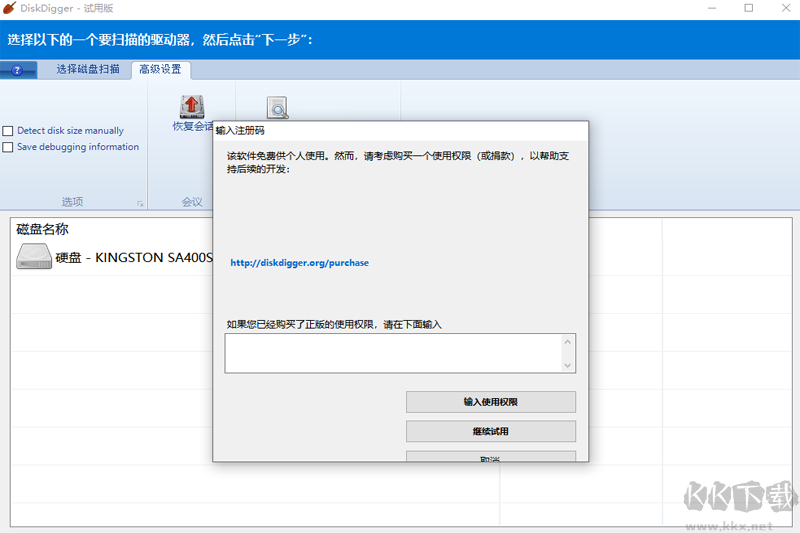Click the partially hidden 取消 button
The width and height of the screenshot is (800, 533).
[491, 456]
